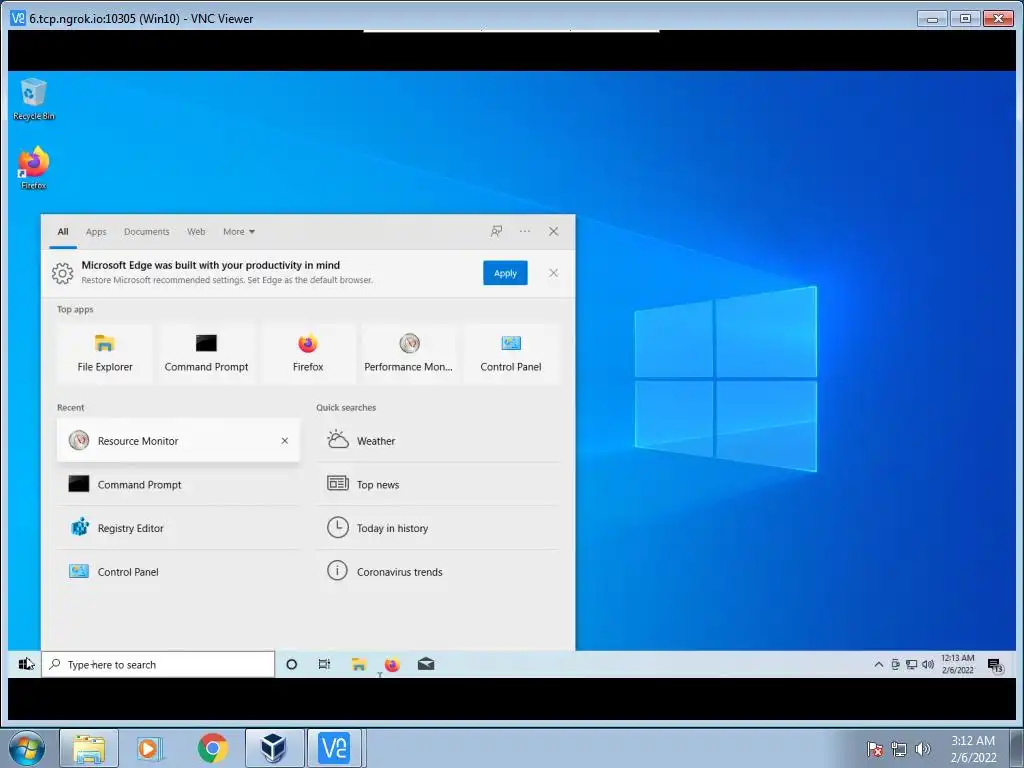Close the Windows search panel
This screenshot has height=768, width=1024.
click(x=553, y=231)
